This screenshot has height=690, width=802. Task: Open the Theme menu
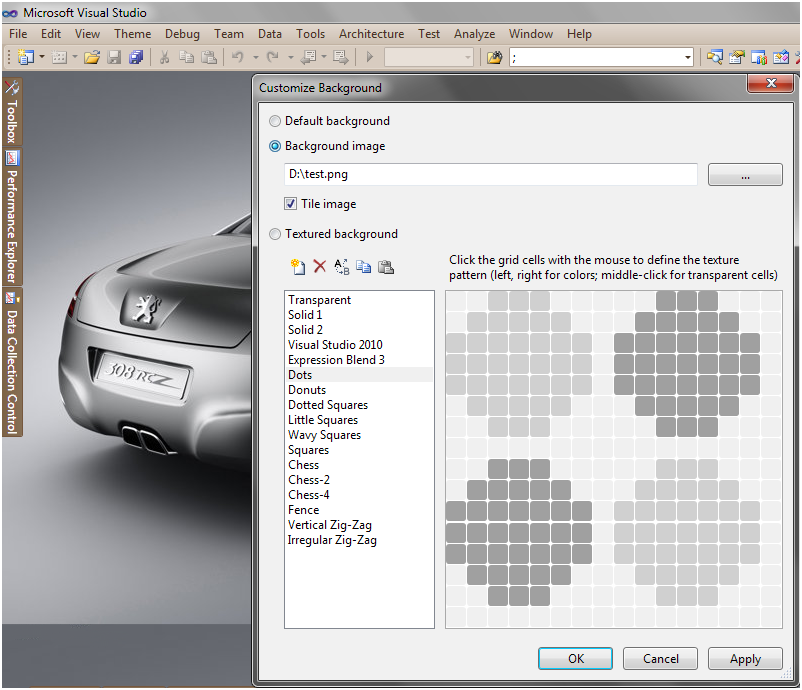132,34
